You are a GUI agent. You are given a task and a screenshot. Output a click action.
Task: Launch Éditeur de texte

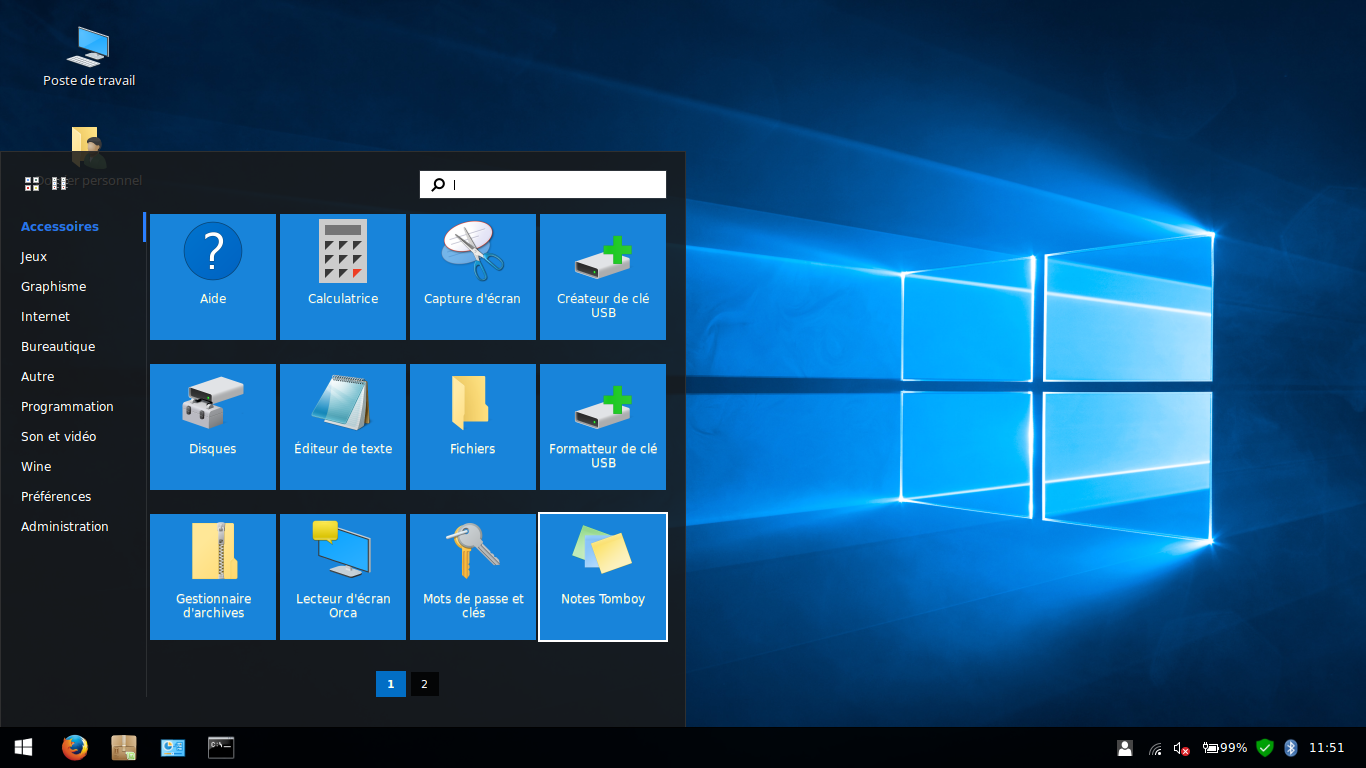(x=343, y=427)
